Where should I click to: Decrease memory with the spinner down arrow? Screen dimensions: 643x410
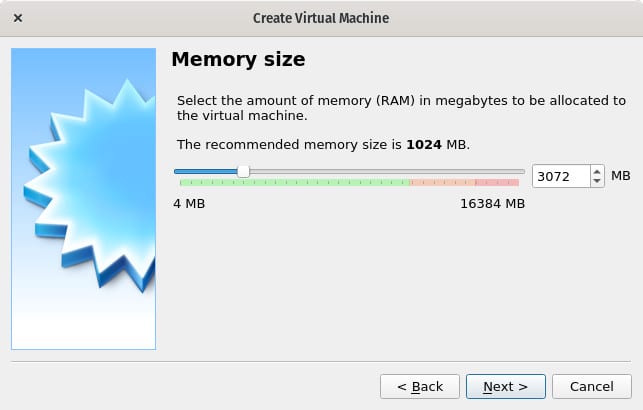pyautogui.click(x=597, y=181)
